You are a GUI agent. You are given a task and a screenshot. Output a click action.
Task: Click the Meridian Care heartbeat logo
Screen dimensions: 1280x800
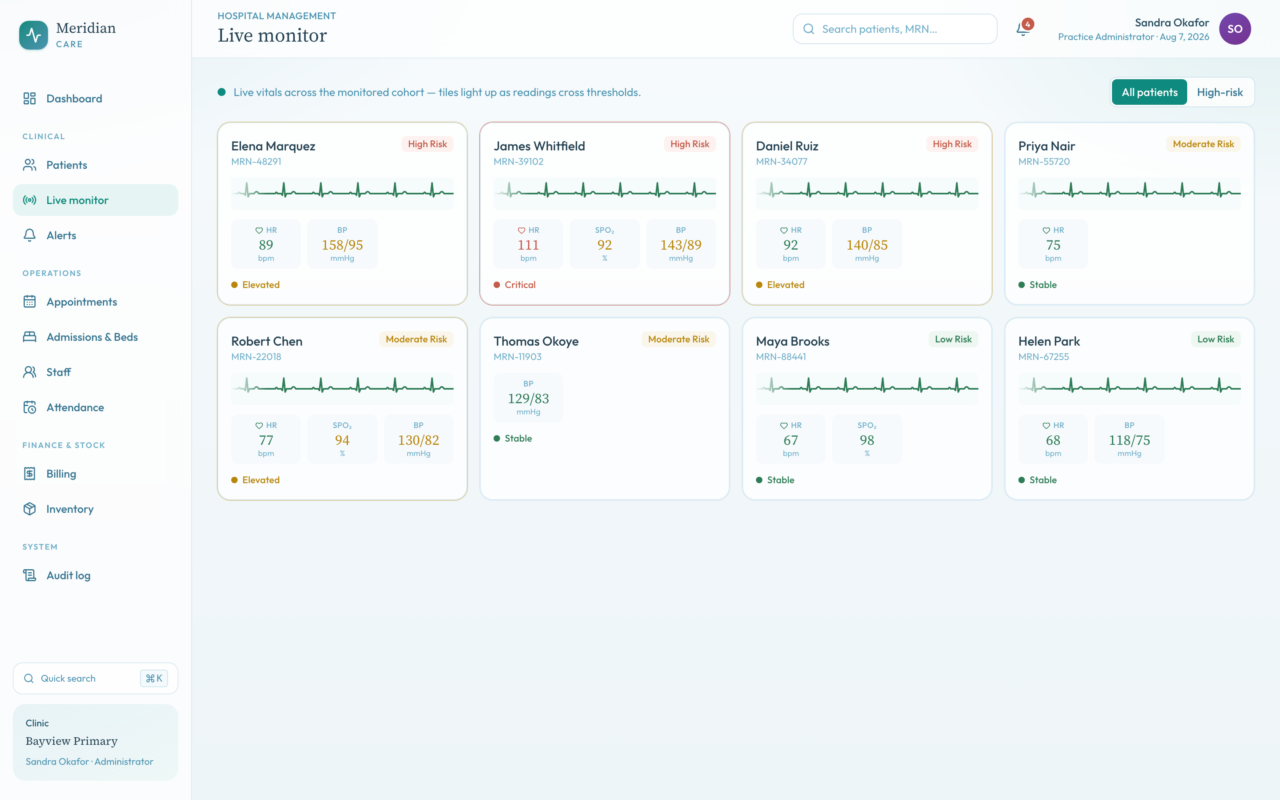click(34, 36)
